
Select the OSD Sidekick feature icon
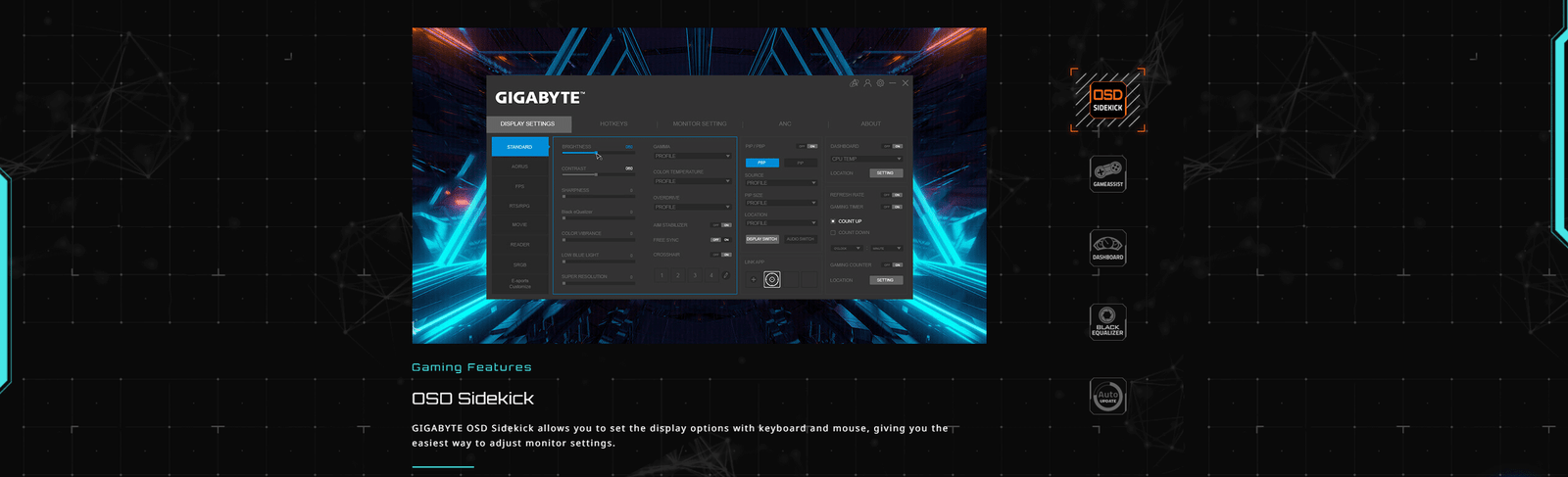[x=1107, y=100]
